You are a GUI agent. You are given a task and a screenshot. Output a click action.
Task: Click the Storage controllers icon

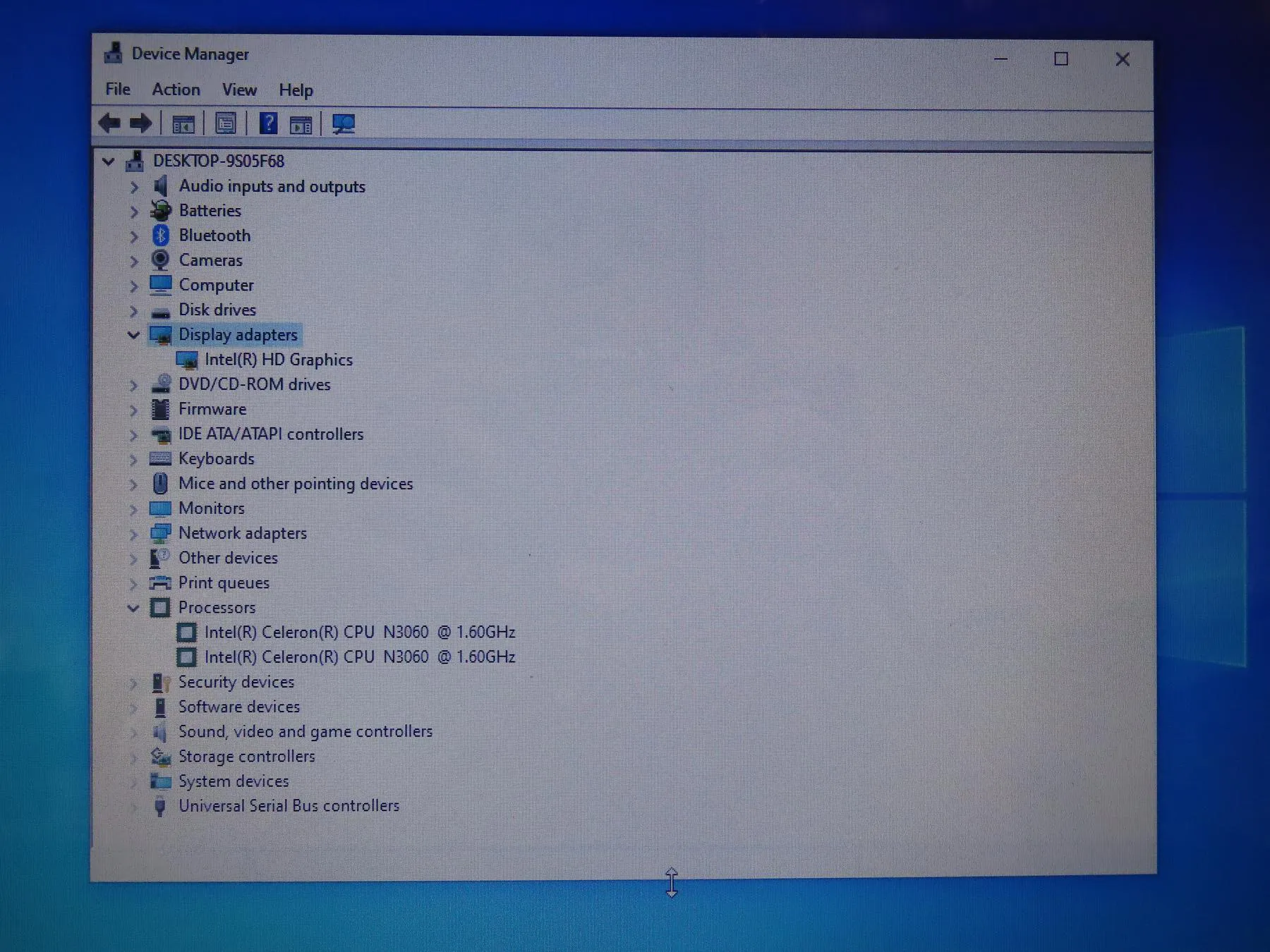tap(161, 757)
